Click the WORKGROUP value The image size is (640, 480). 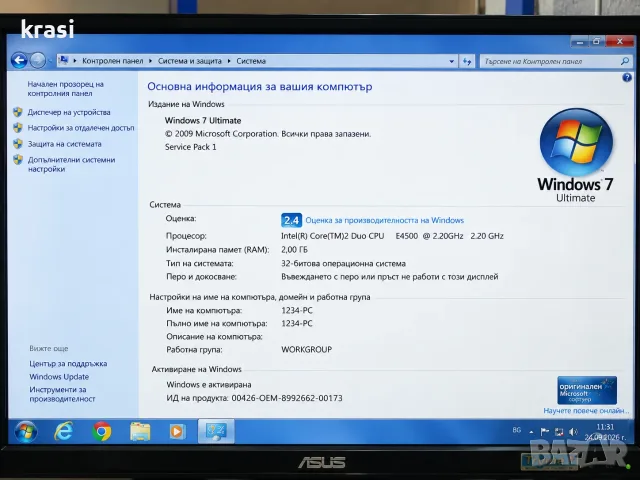(x=307, y=350)
